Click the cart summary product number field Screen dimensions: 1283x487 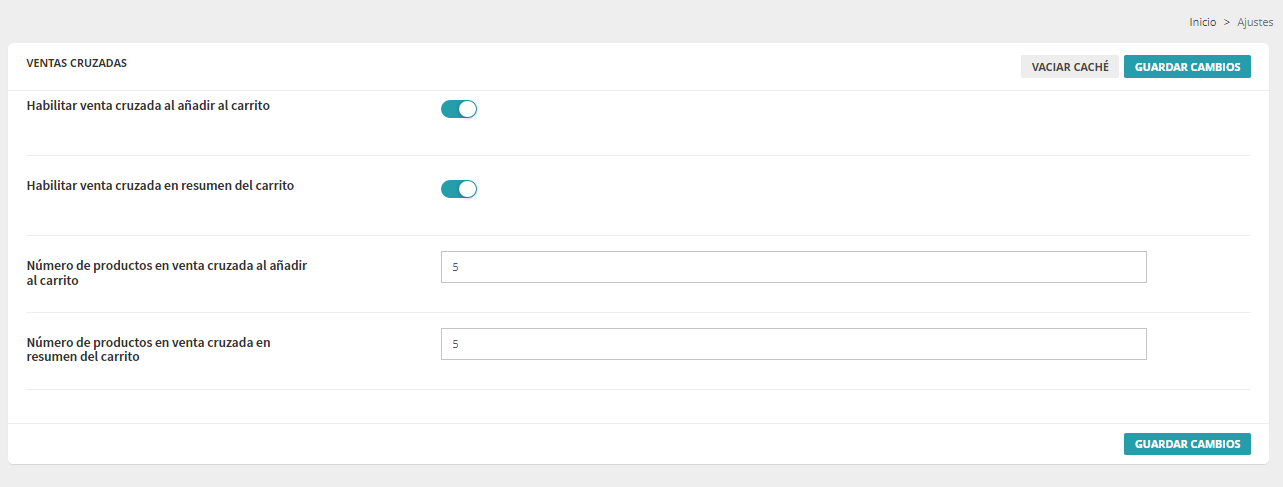(793, 344)
